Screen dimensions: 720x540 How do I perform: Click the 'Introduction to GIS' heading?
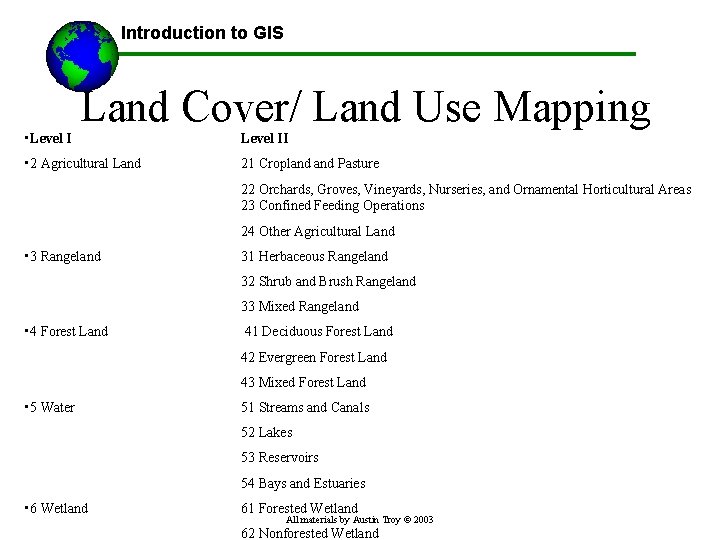202,33
